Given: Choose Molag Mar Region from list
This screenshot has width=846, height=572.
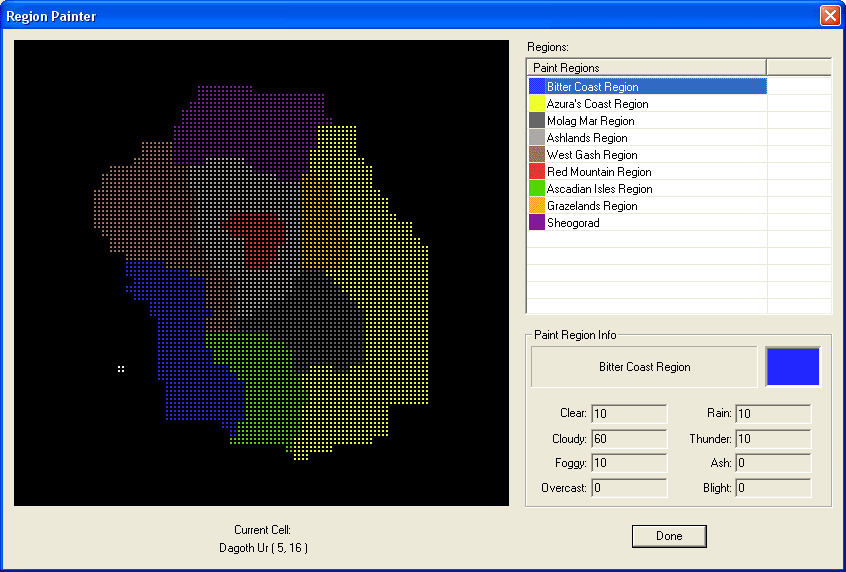Looking at the screenshot, I should [647, 120].
